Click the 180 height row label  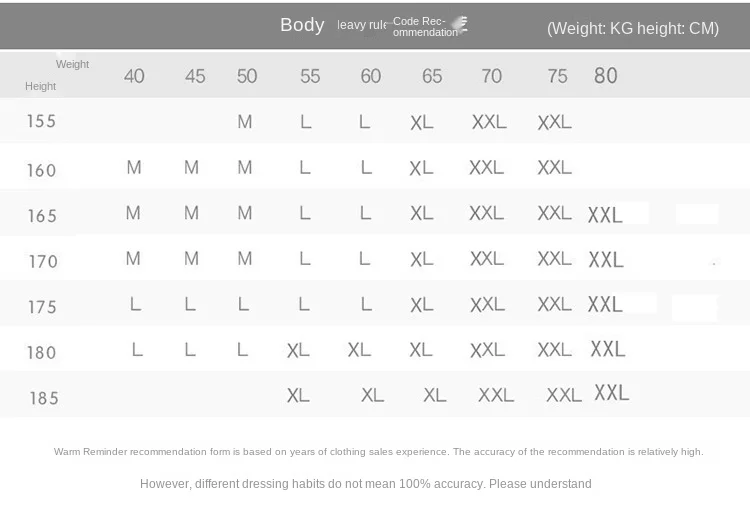[x=43, y=352]
